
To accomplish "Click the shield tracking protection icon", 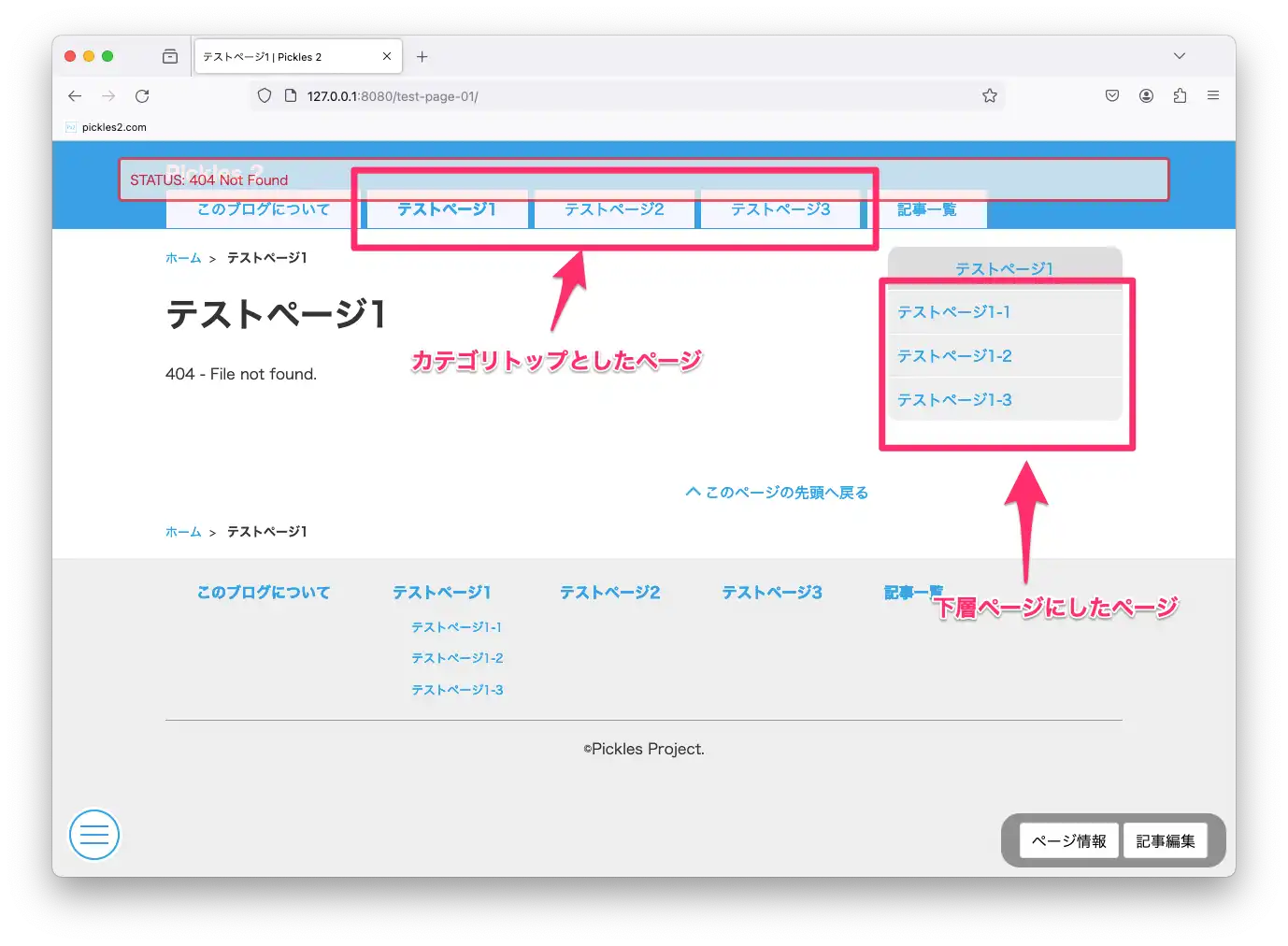I will [x=265, y=95].
